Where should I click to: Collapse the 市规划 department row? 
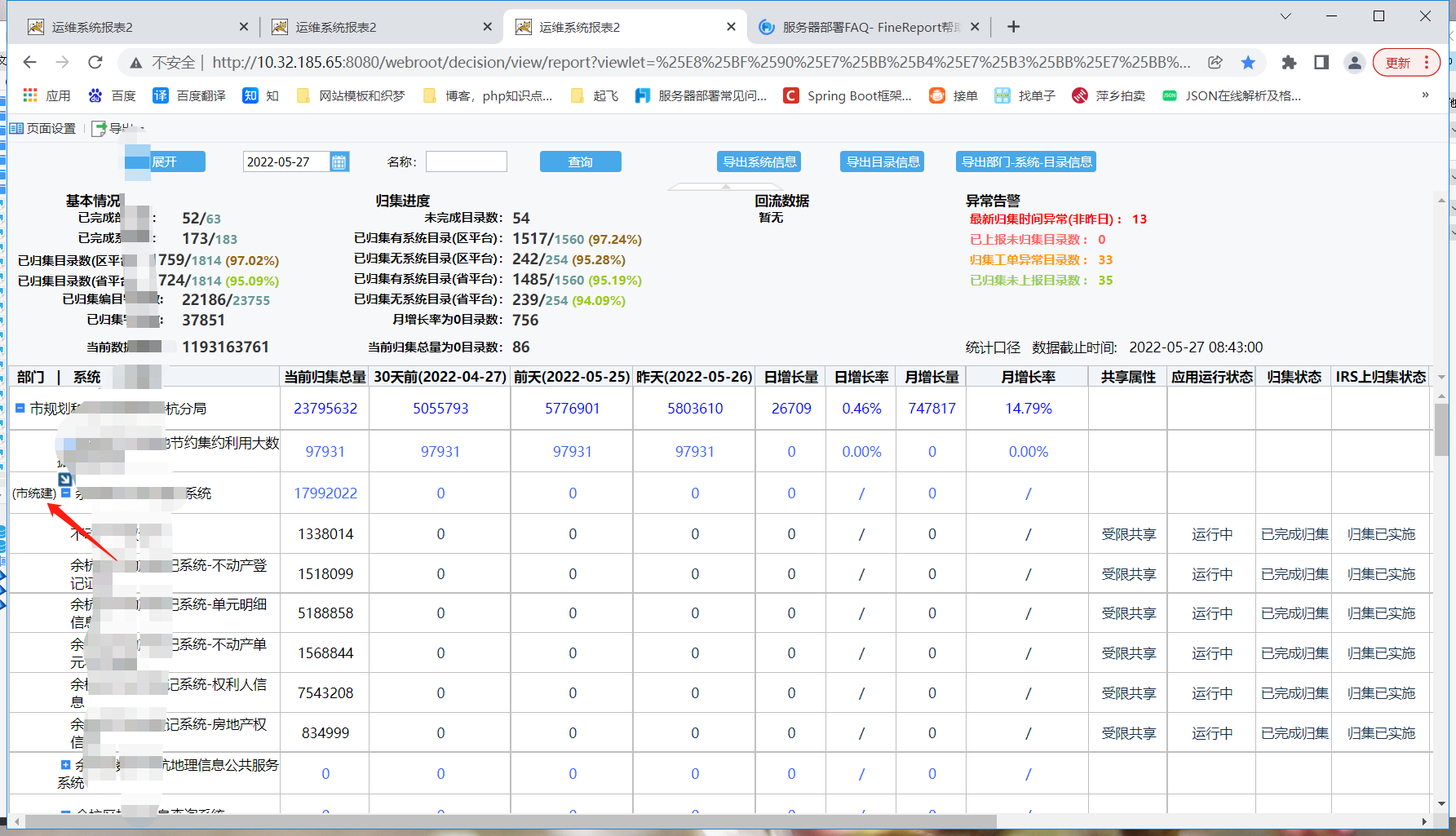click(20, 408)
